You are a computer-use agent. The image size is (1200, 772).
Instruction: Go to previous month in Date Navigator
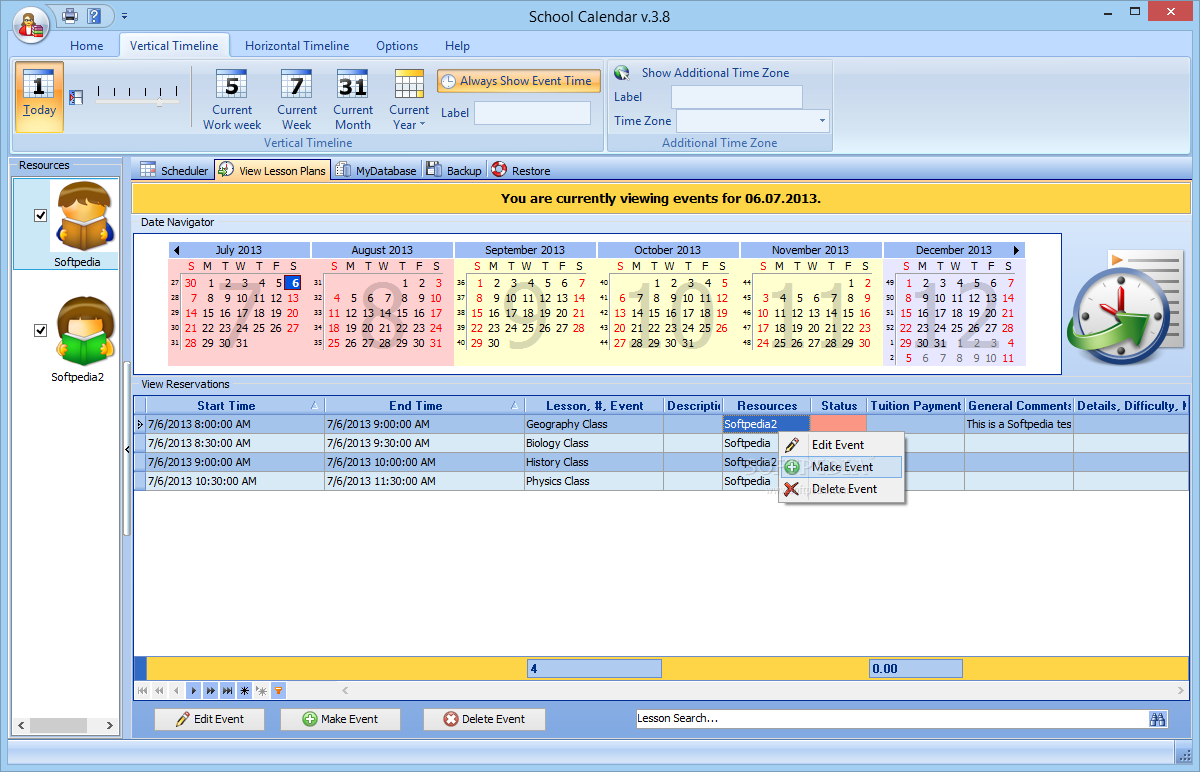pyautogui.click(x=176, y=250)
